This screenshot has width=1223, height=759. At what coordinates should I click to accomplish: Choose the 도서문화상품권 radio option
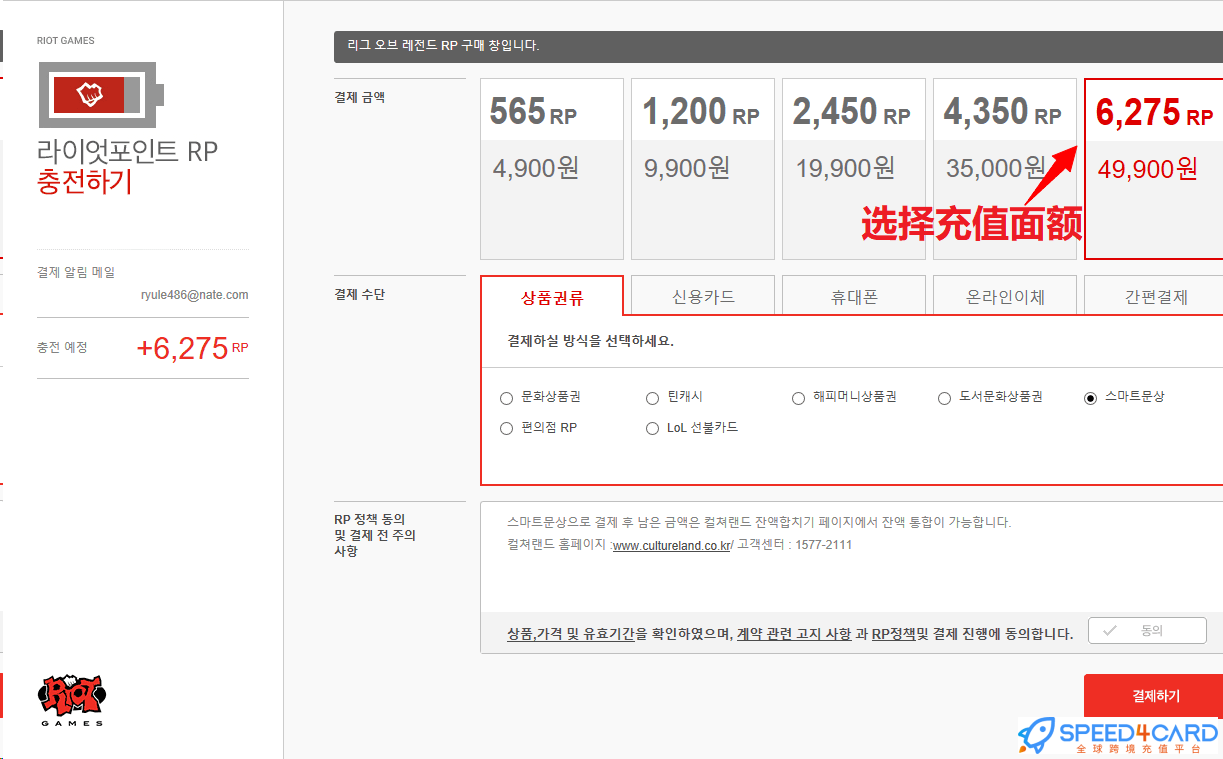(944, 398)
